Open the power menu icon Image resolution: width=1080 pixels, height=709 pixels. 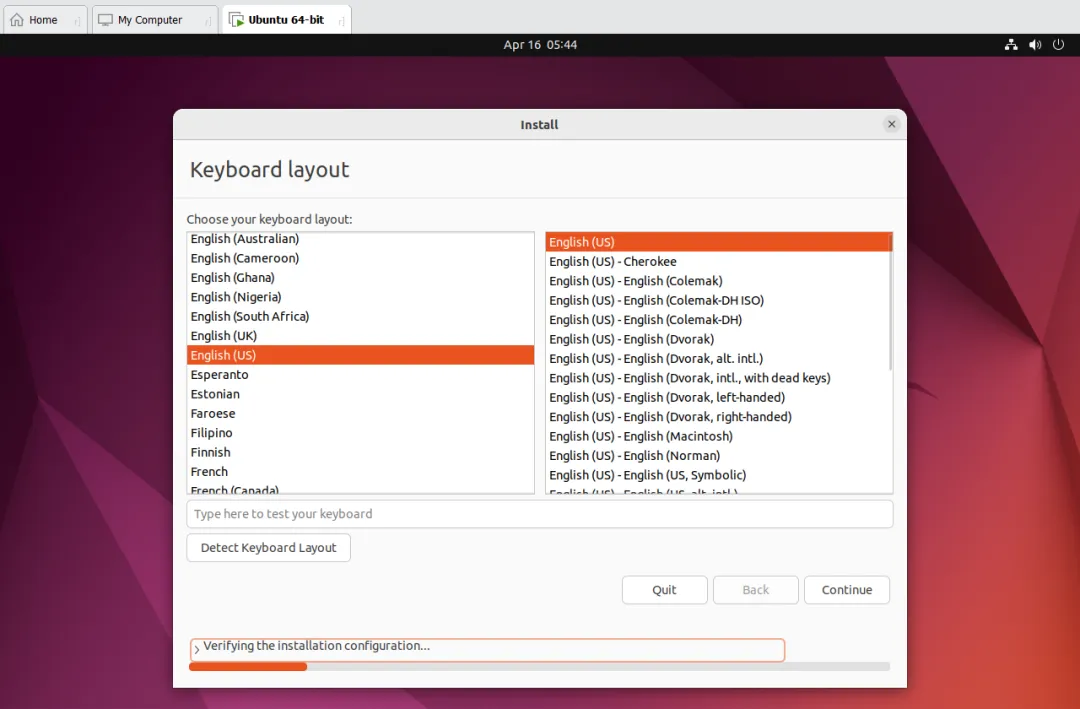(x=1059, y=45)
